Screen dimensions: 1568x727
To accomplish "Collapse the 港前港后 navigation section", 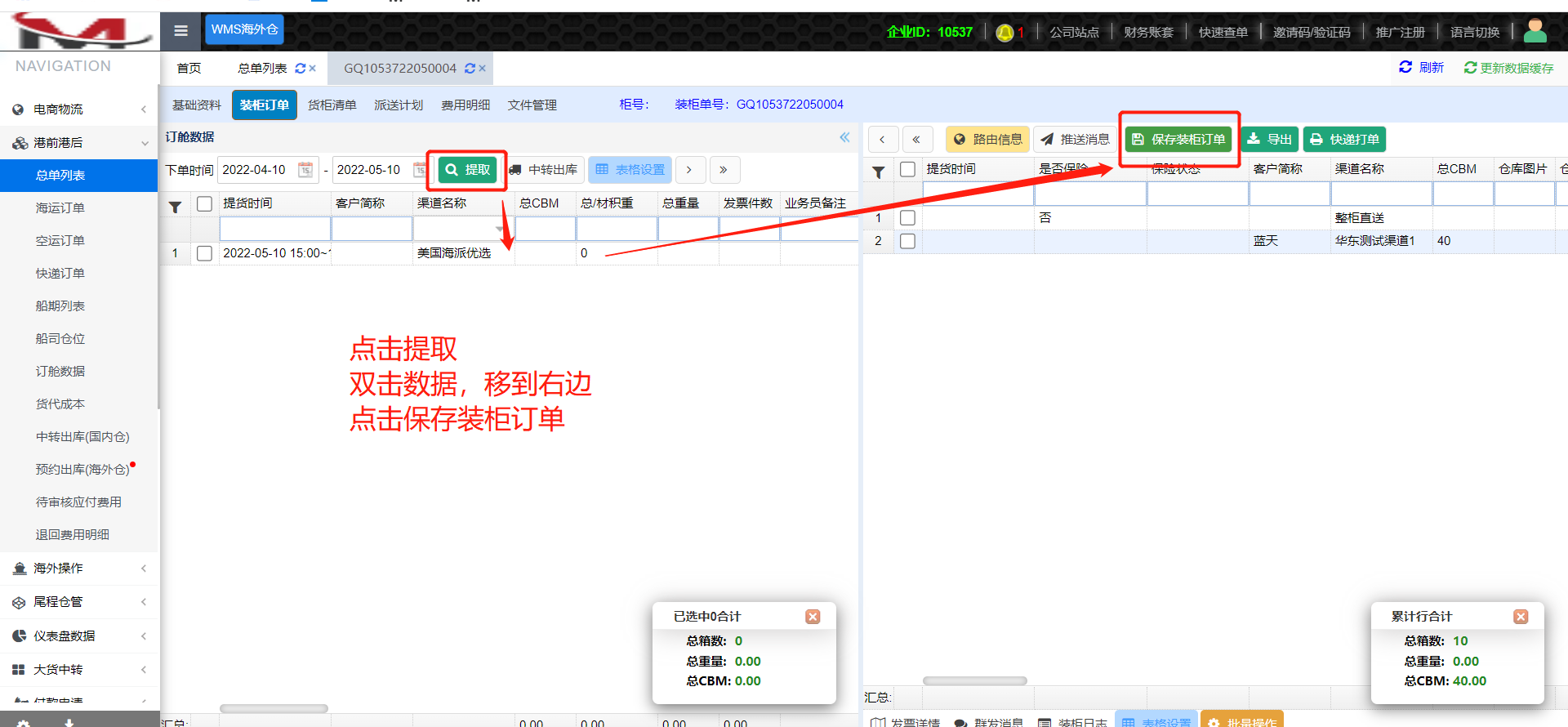I will (79, 143).
